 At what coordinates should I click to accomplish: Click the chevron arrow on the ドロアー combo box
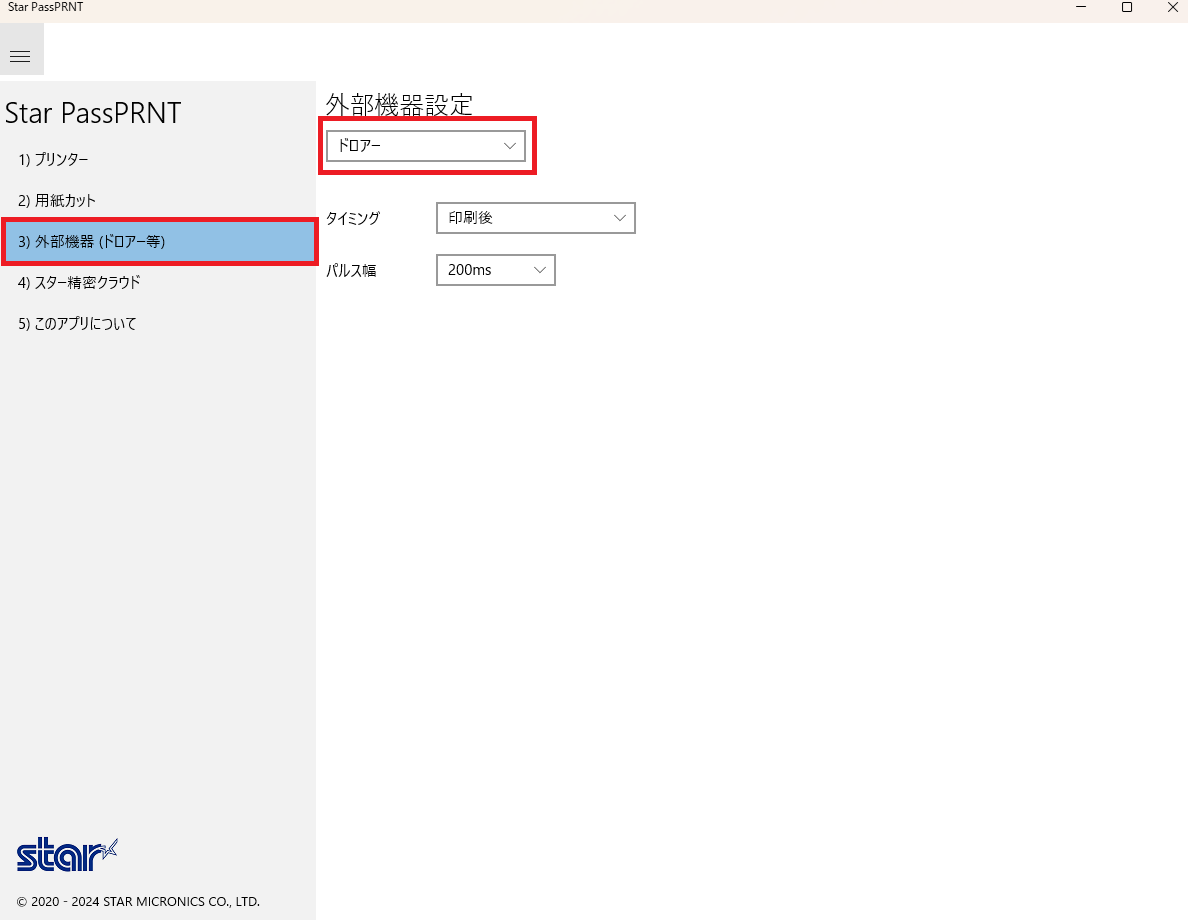tap(510, 146)
